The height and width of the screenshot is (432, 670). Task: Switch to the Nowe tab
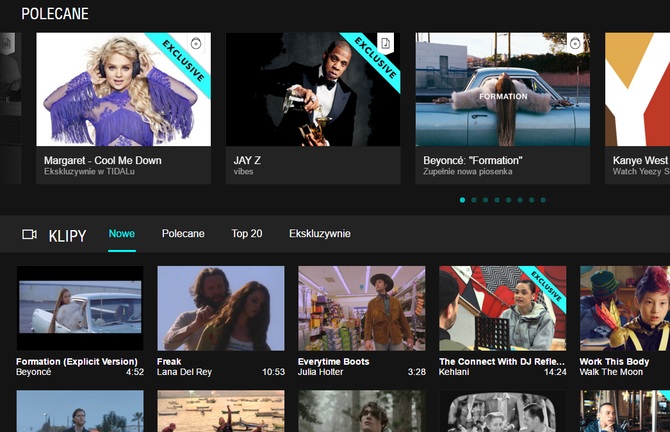pyautogui.click(x=122, y=234)
